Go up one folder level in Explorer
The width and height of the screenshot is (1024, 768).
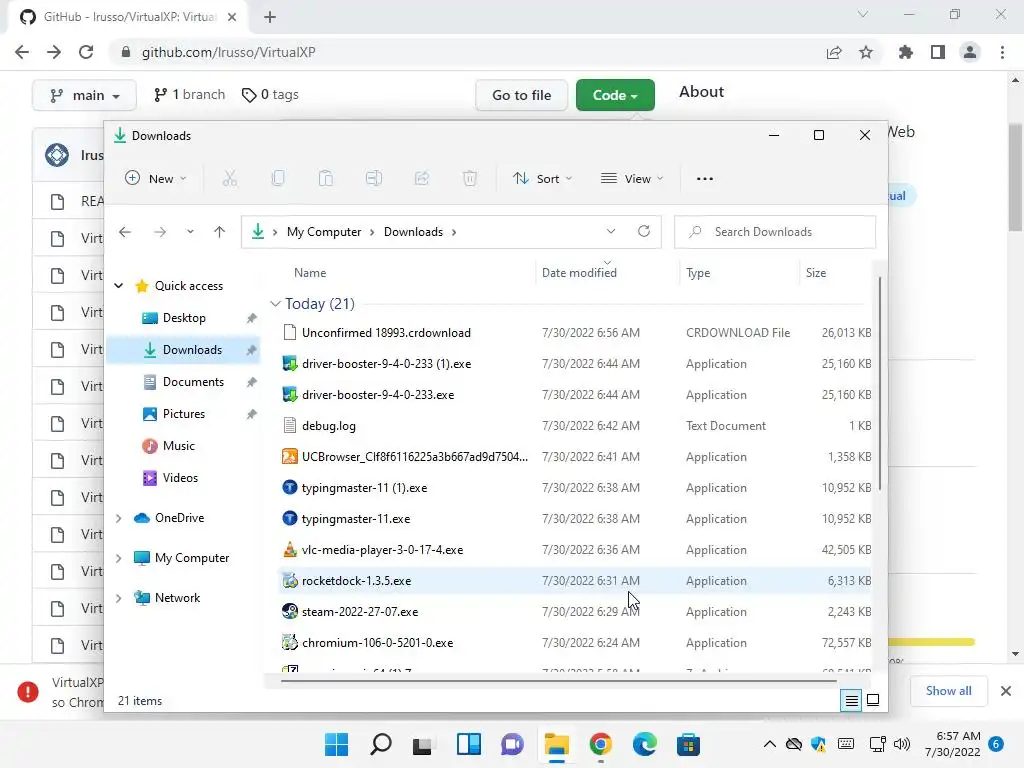pyautogui.click(x=219, y=232)
